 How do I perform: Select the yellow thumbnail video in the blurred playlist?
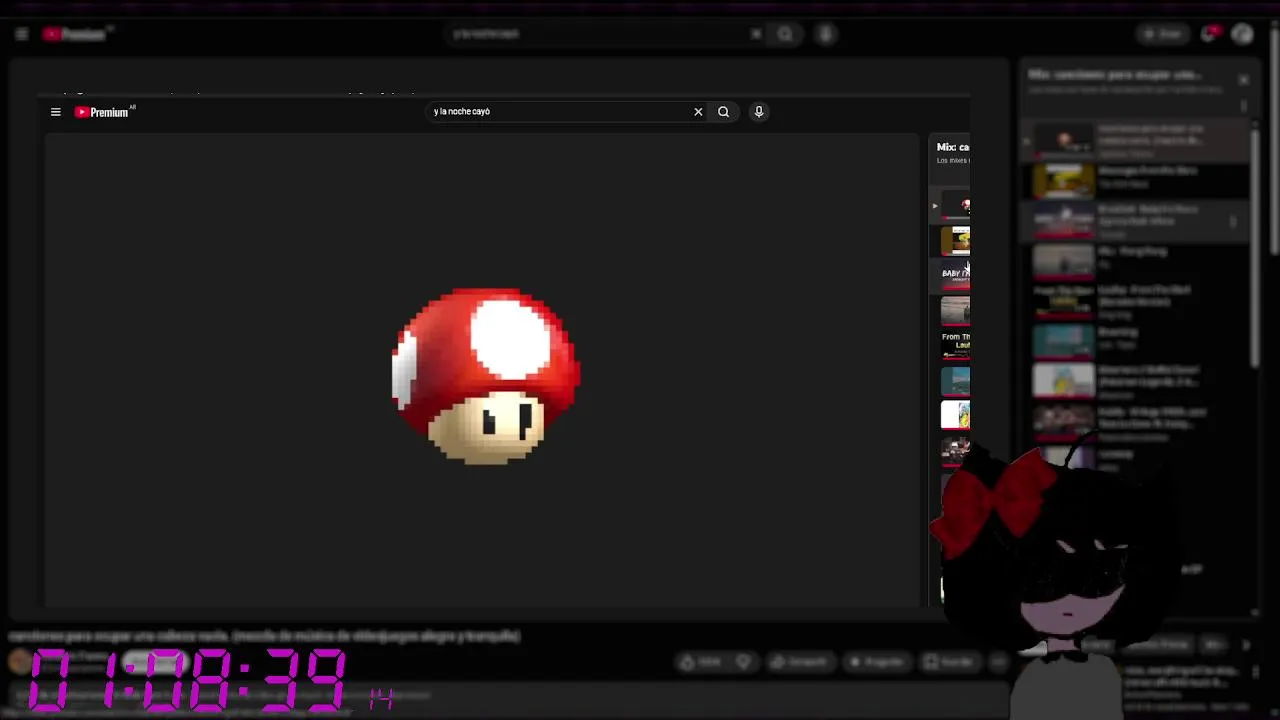click(x=1063, y=181)
